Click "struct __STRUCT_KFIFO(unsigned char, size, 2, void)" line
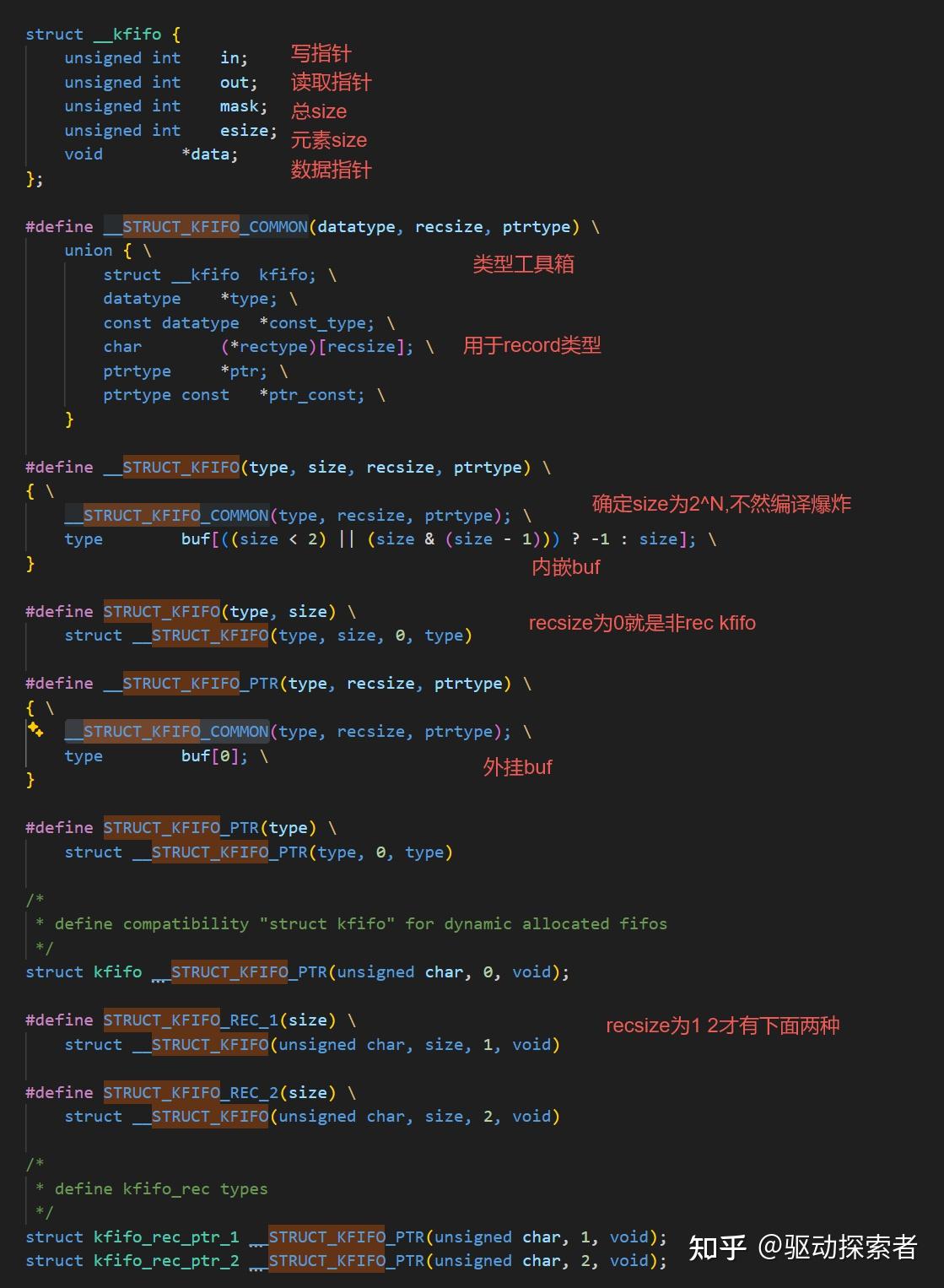Screen dimensions: 944x1288 312,1117
